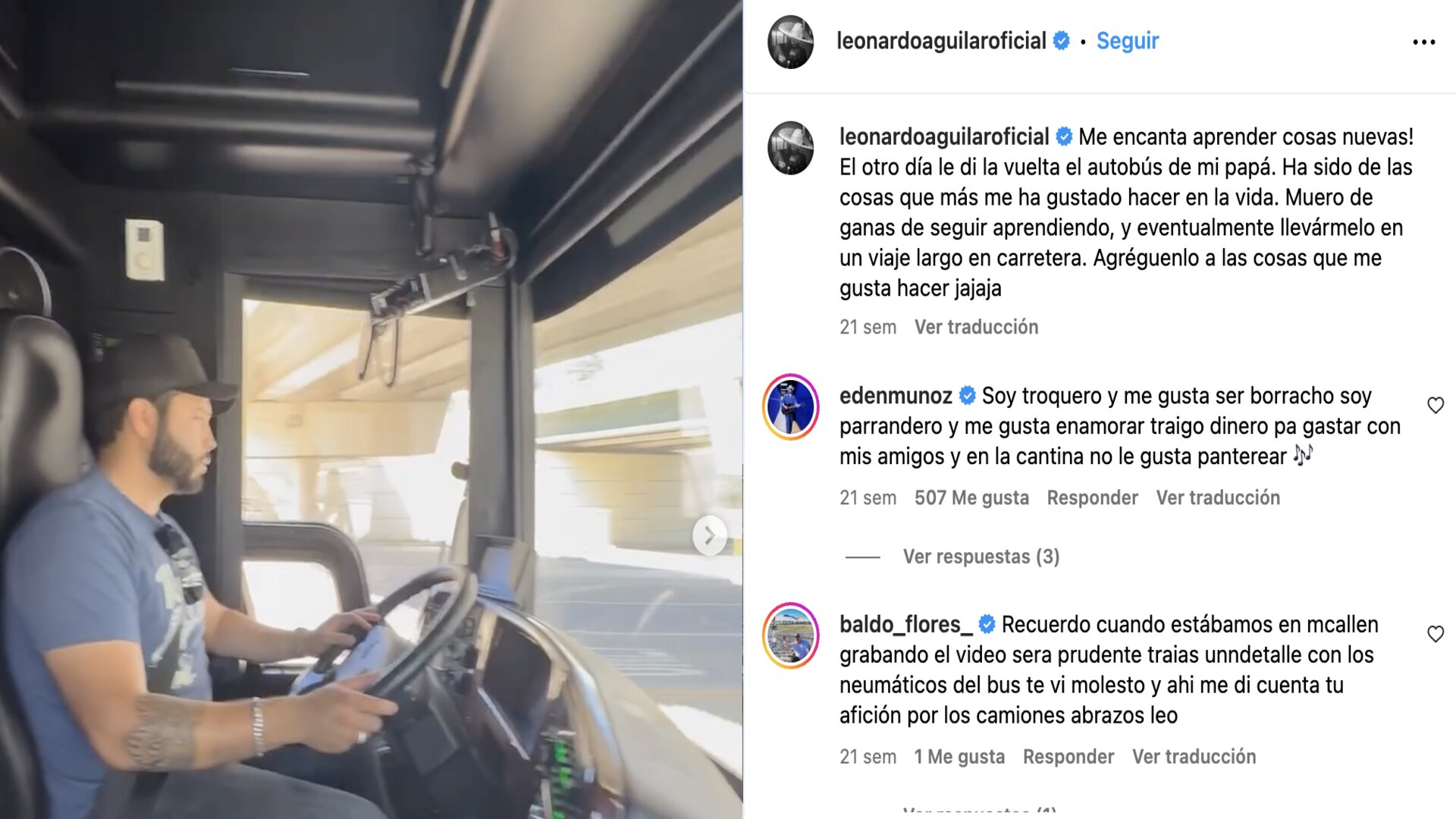Open edenmunoz story avatar

(790, 406)
